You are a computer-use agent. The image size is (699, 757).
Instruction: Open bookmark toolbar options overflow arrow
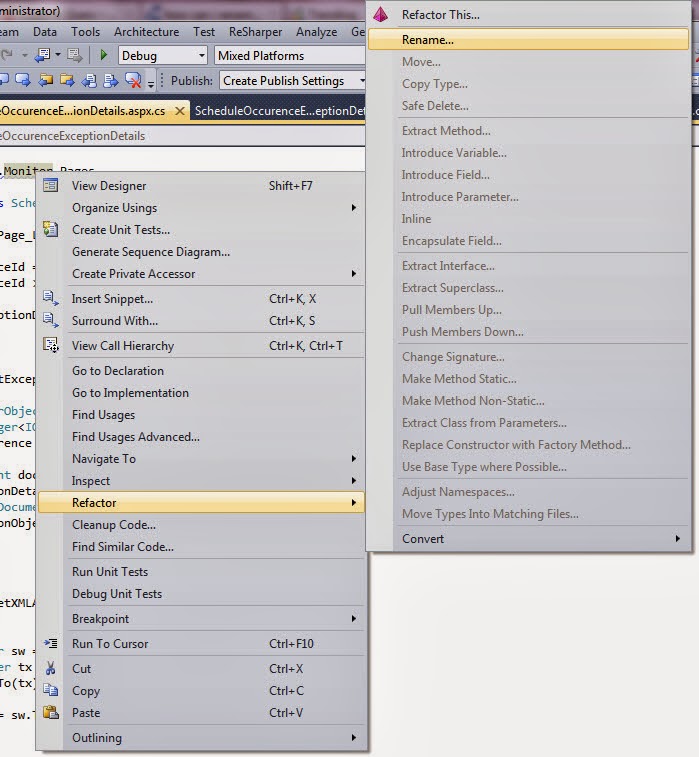pos(151,83)
